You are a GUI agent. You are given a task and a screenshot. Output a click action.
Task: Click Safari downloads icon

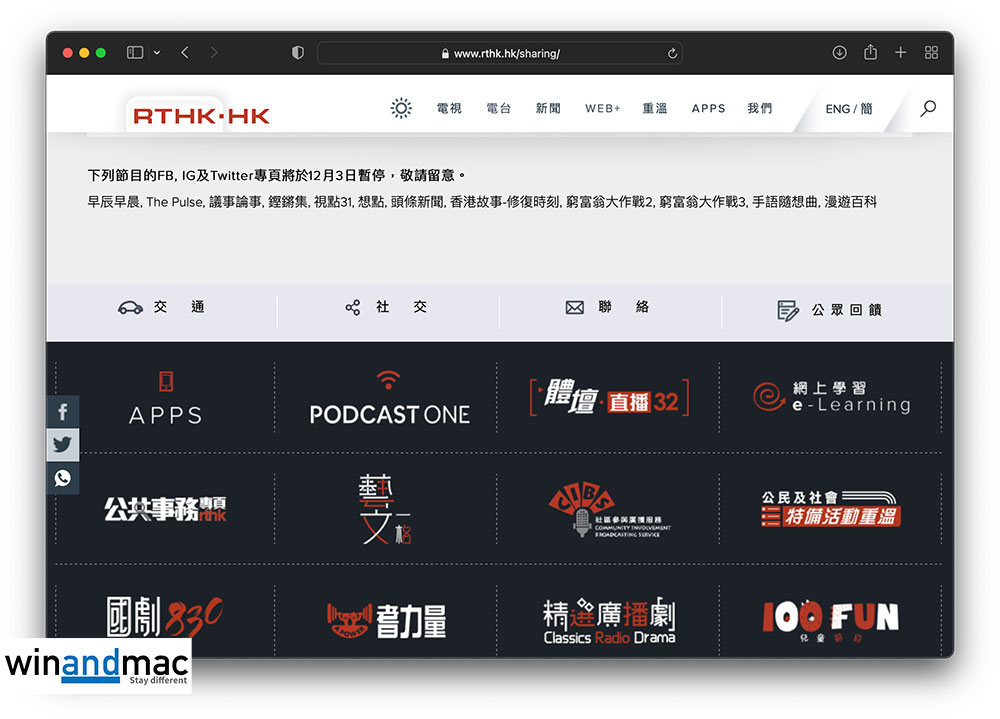coord(839,53)
